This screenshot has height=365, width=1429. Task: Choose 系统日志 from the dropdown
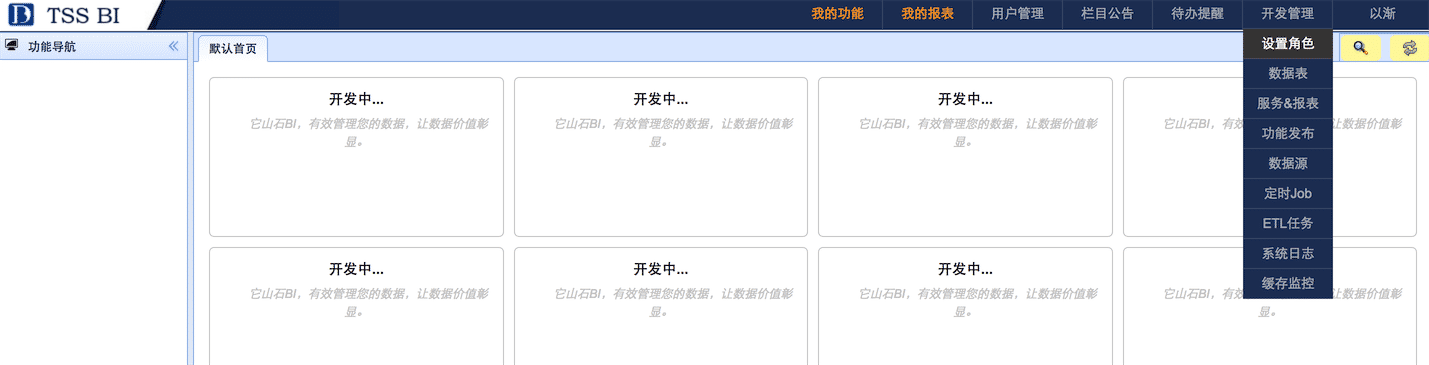[1288, 254]
